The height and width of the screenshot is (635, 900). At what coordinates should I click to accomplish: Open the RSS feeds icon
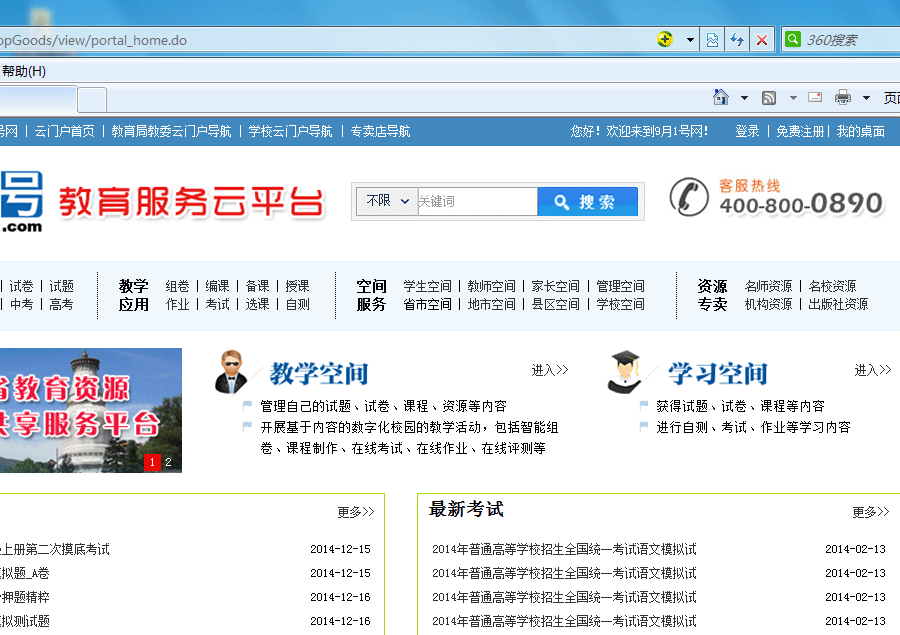tap(769, 97)
